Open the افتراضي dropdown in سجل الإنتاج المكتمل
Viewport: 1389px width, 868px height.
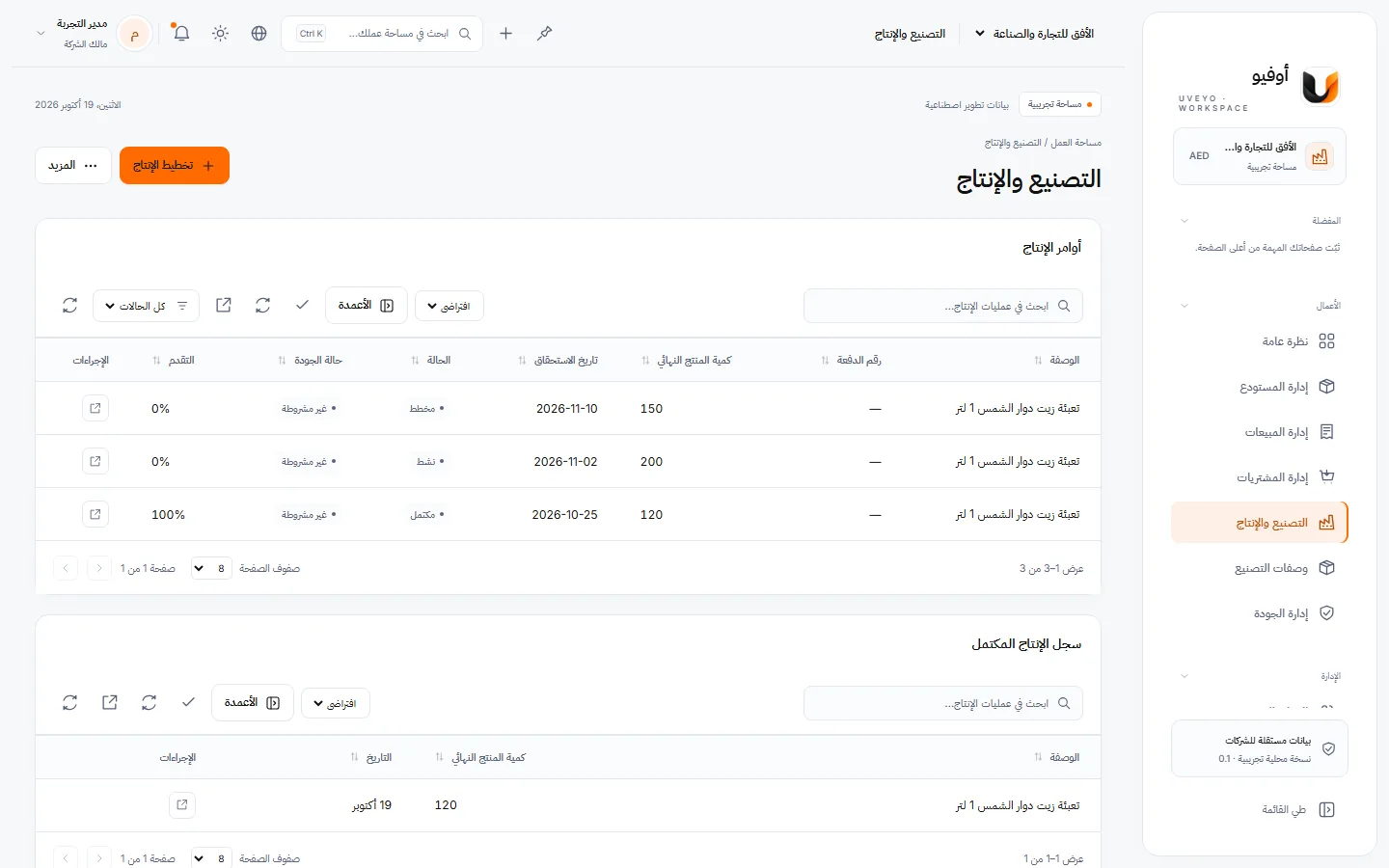pyautogui.click(x=336, y=703)
